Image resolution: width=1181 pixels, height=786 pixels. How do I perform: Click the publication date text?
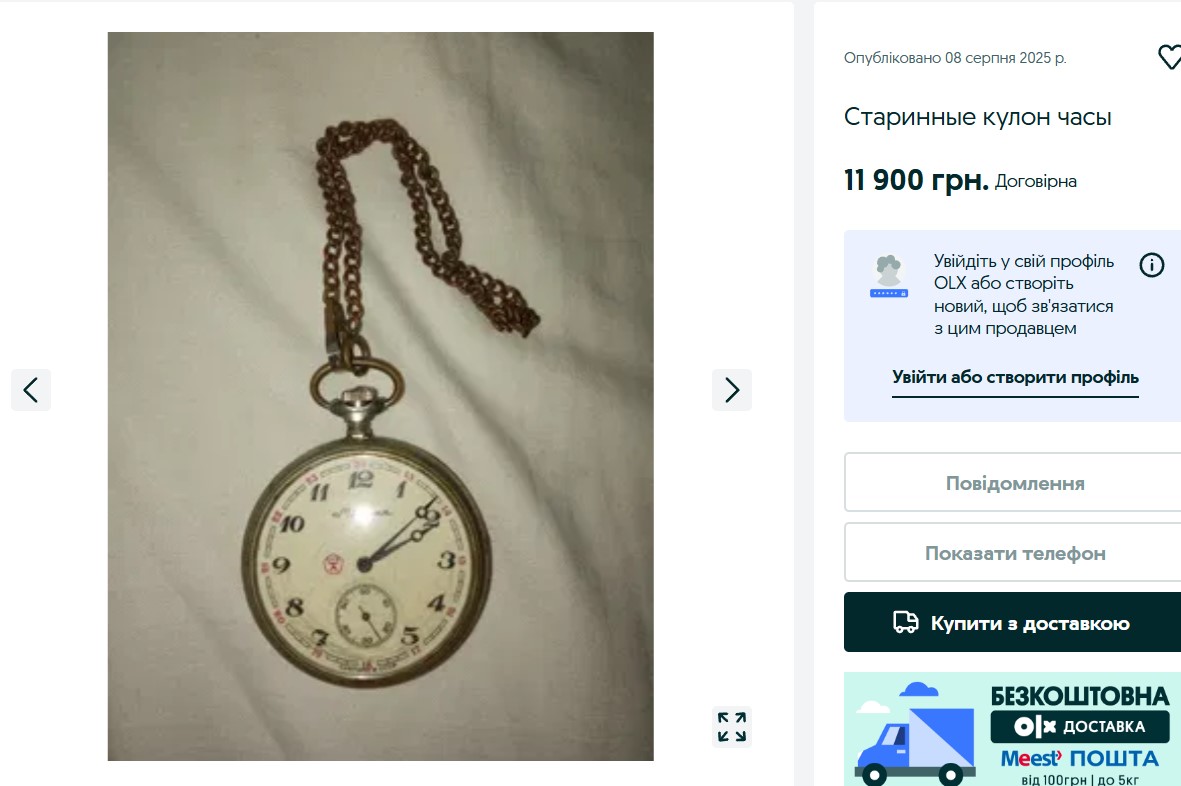pyautogui.click(x=955, y=58)
